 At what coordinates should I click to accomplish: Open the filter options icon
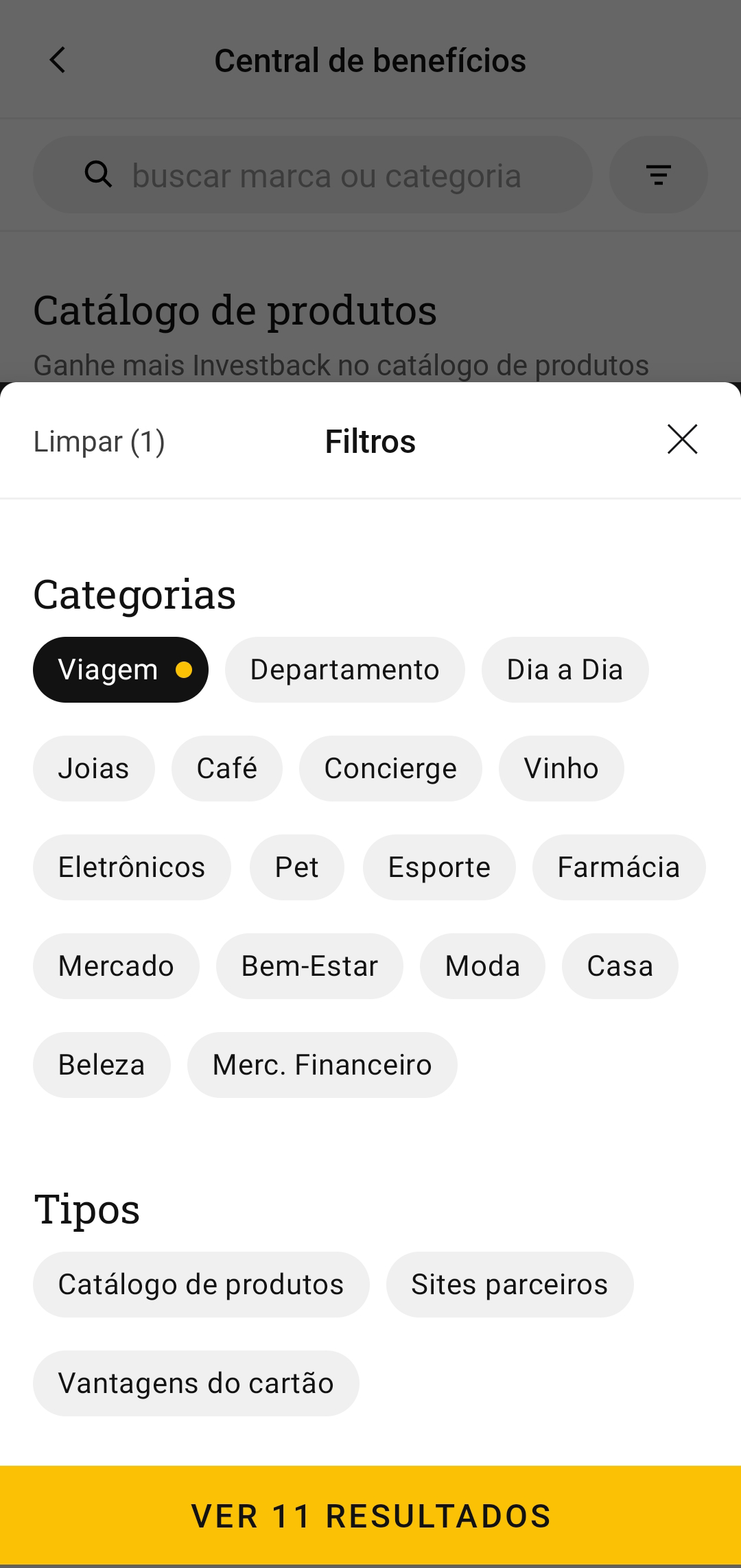[658, 174]
